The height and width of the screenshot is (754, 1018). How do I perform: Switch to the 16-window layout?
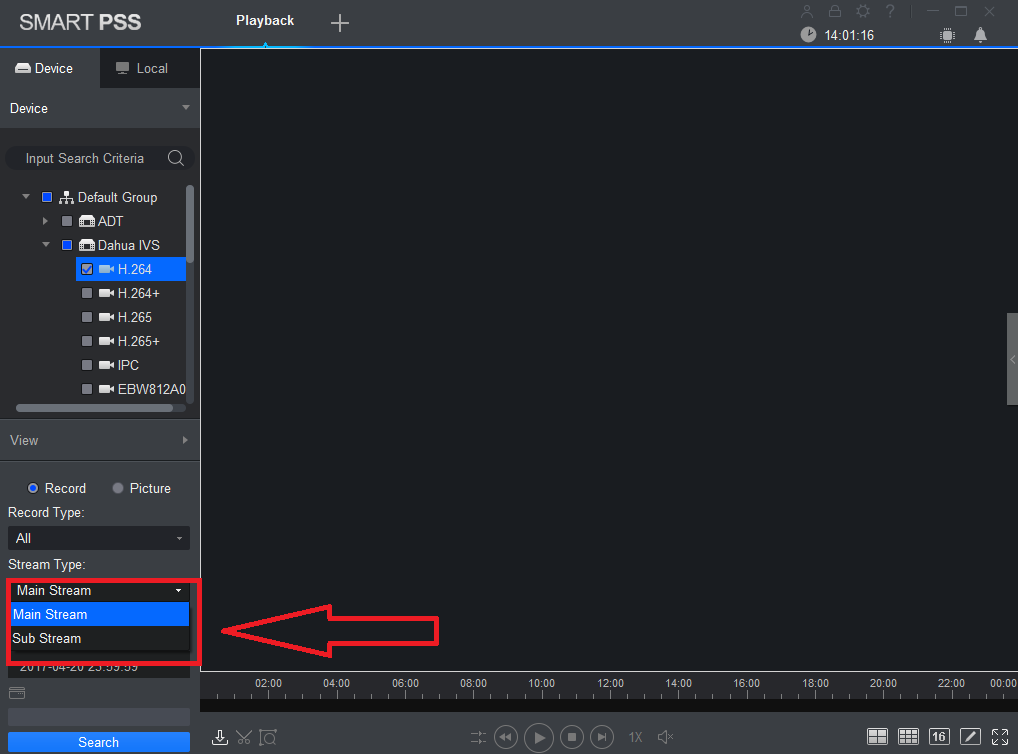[x=939, y=736]
